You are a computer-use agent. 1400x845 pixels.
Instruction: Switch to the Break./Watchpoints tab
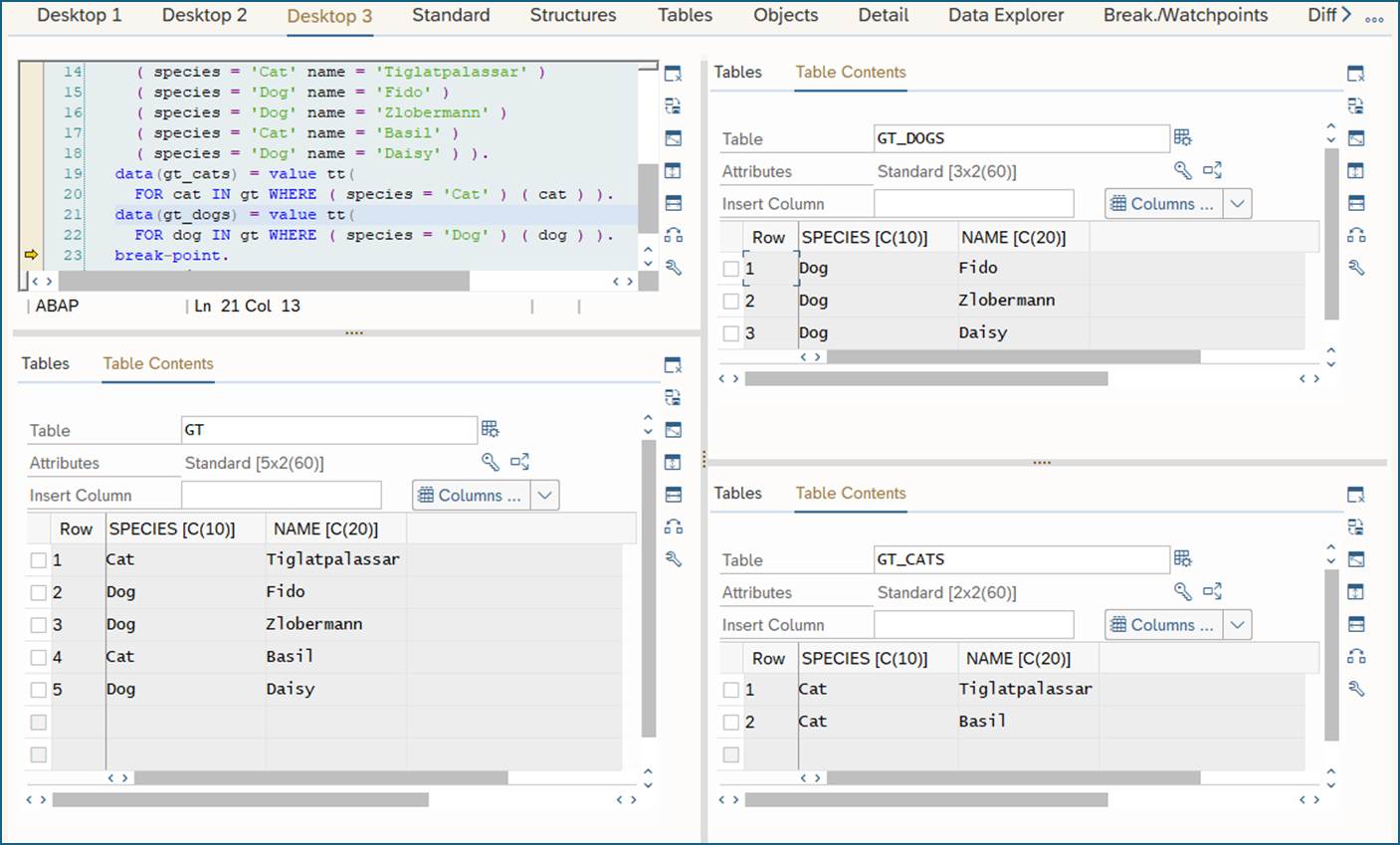tap(1185, 16)
